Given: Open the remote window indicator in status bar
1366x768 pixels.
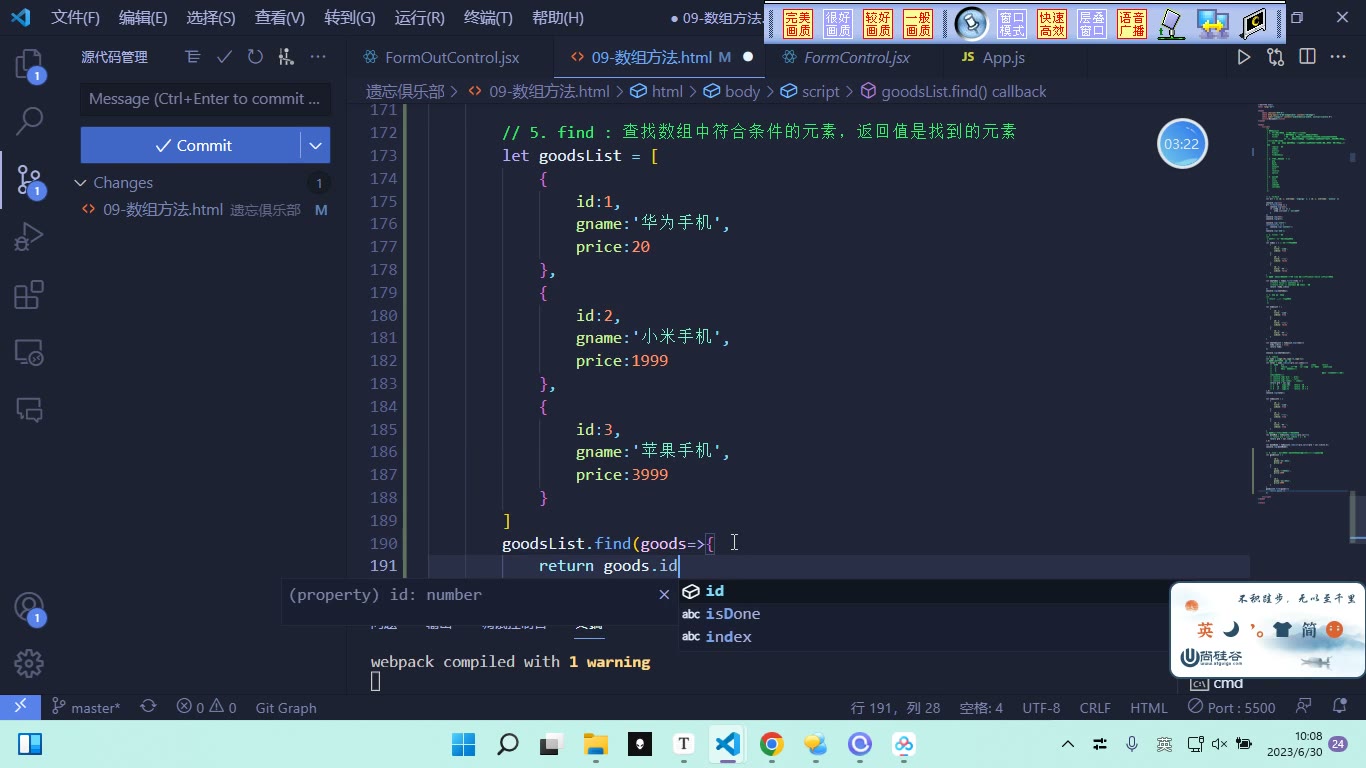Looking at the screenshot, I should [x=20, y=707].
